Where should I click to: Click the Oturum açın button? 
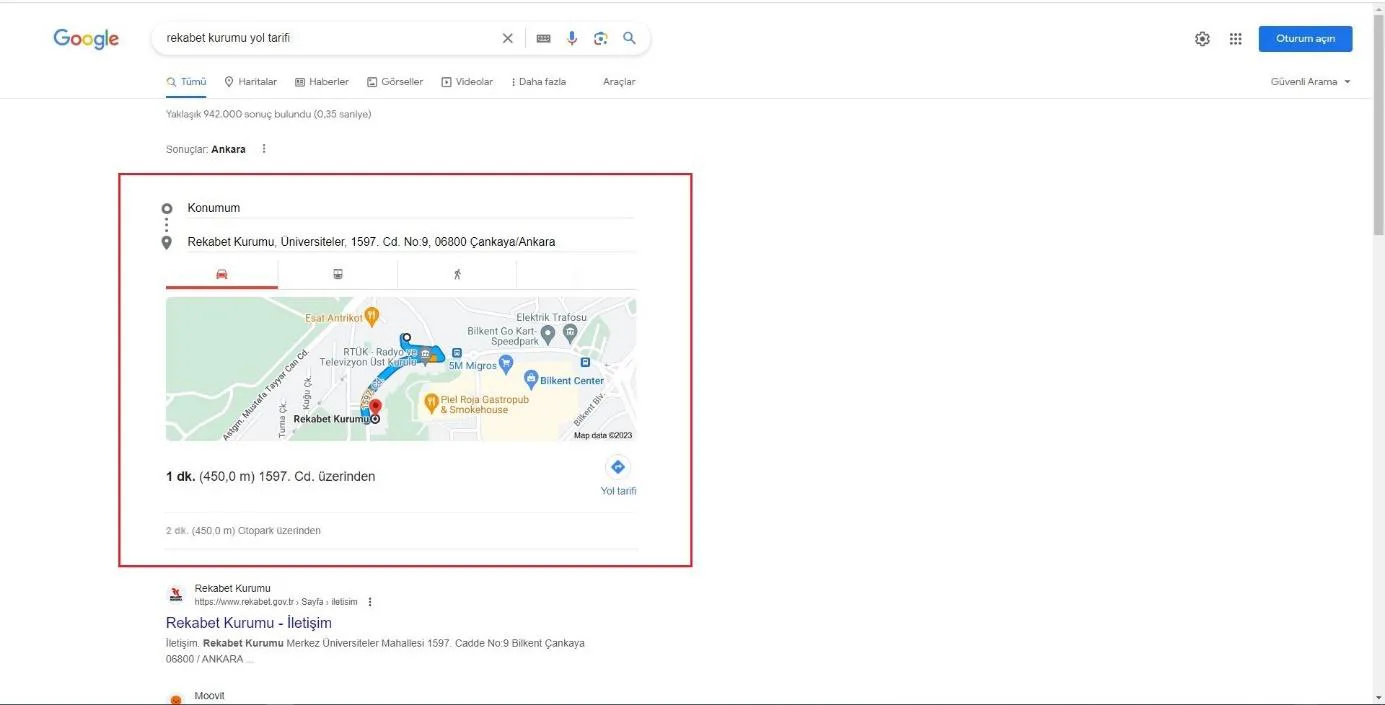point(1305,39)
